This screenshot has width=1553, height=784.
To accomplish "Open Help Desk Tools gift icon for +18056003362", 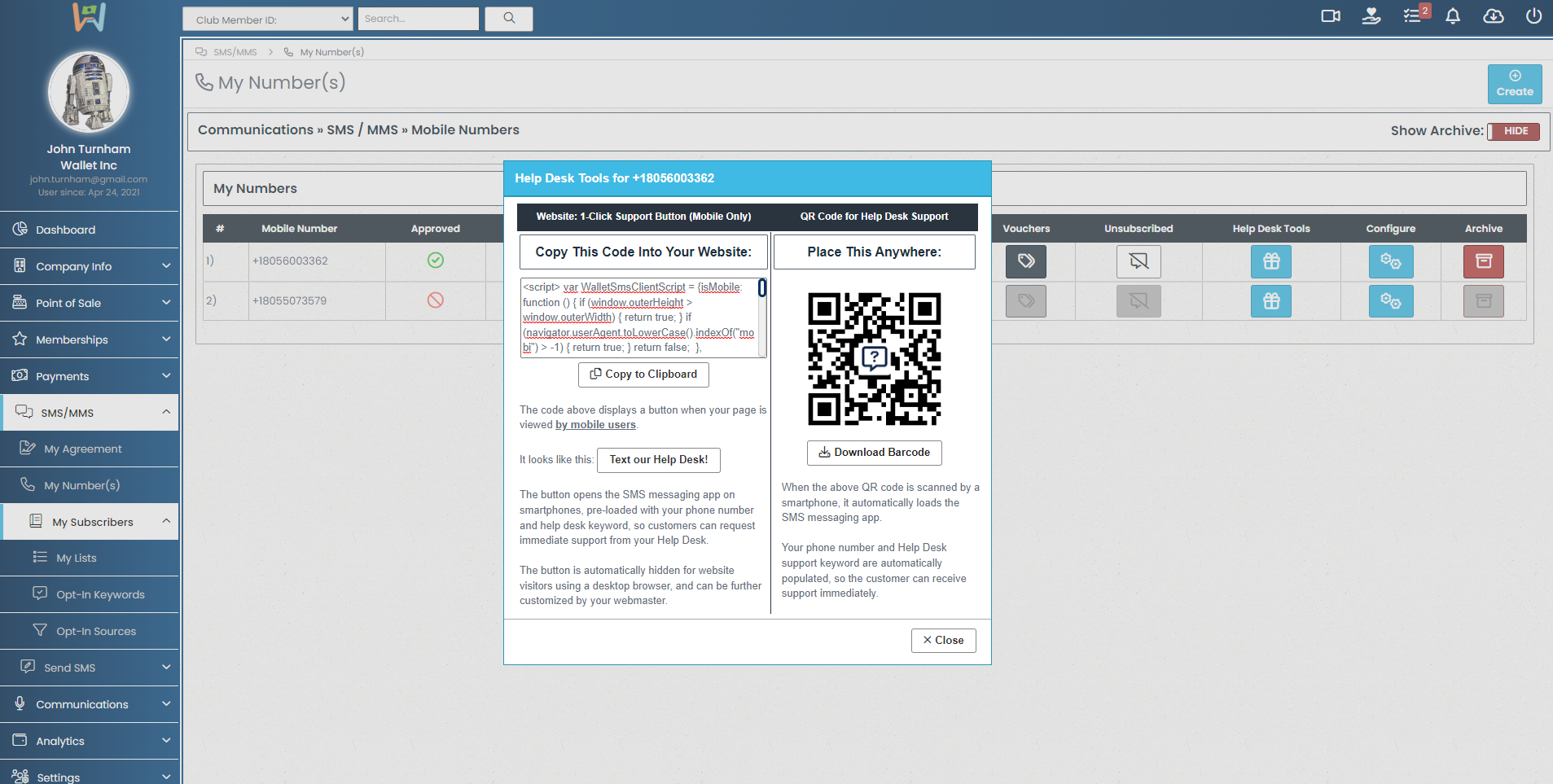I will (1271, 261).
